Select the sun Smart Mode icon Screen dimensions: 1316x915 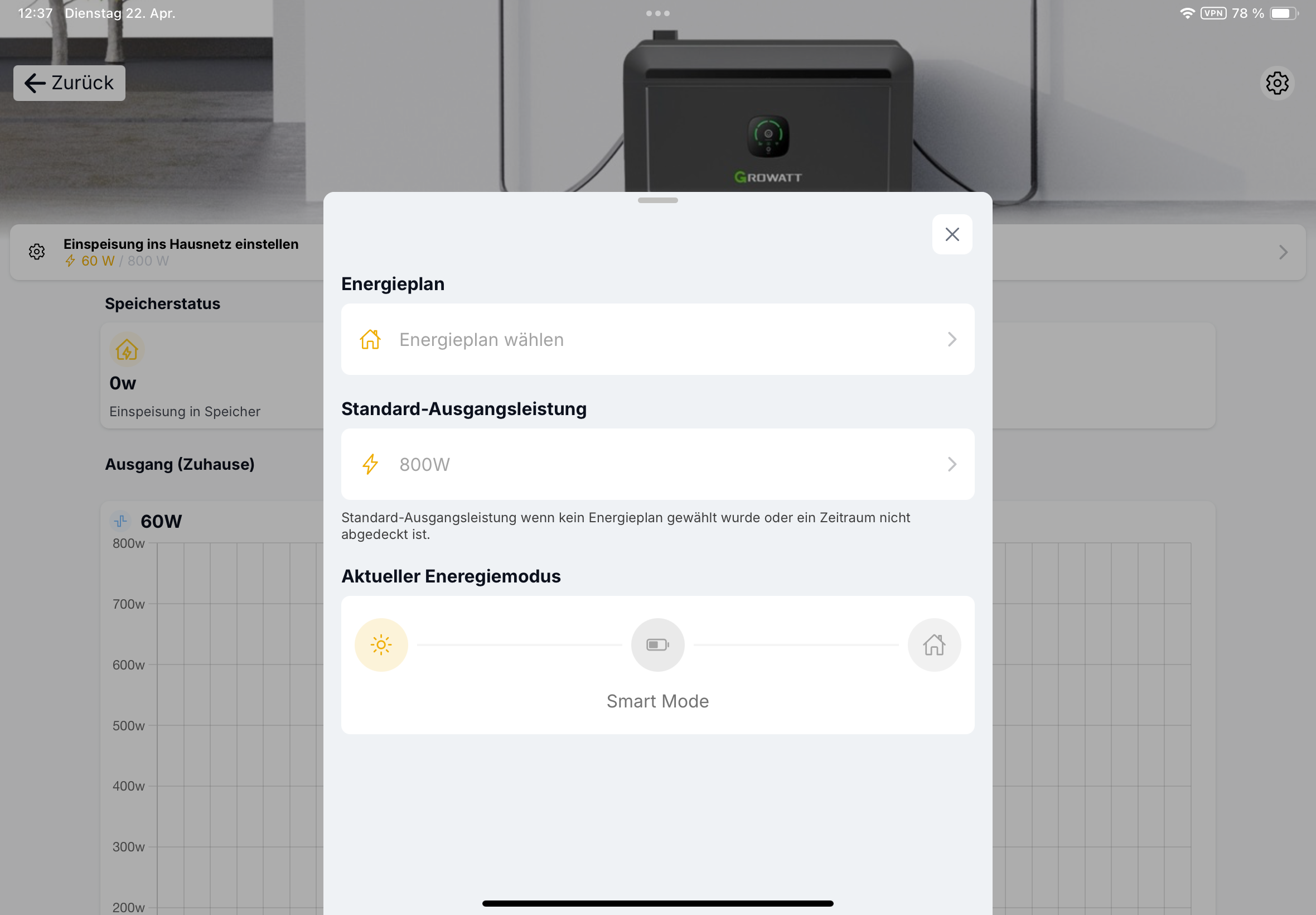381,645
